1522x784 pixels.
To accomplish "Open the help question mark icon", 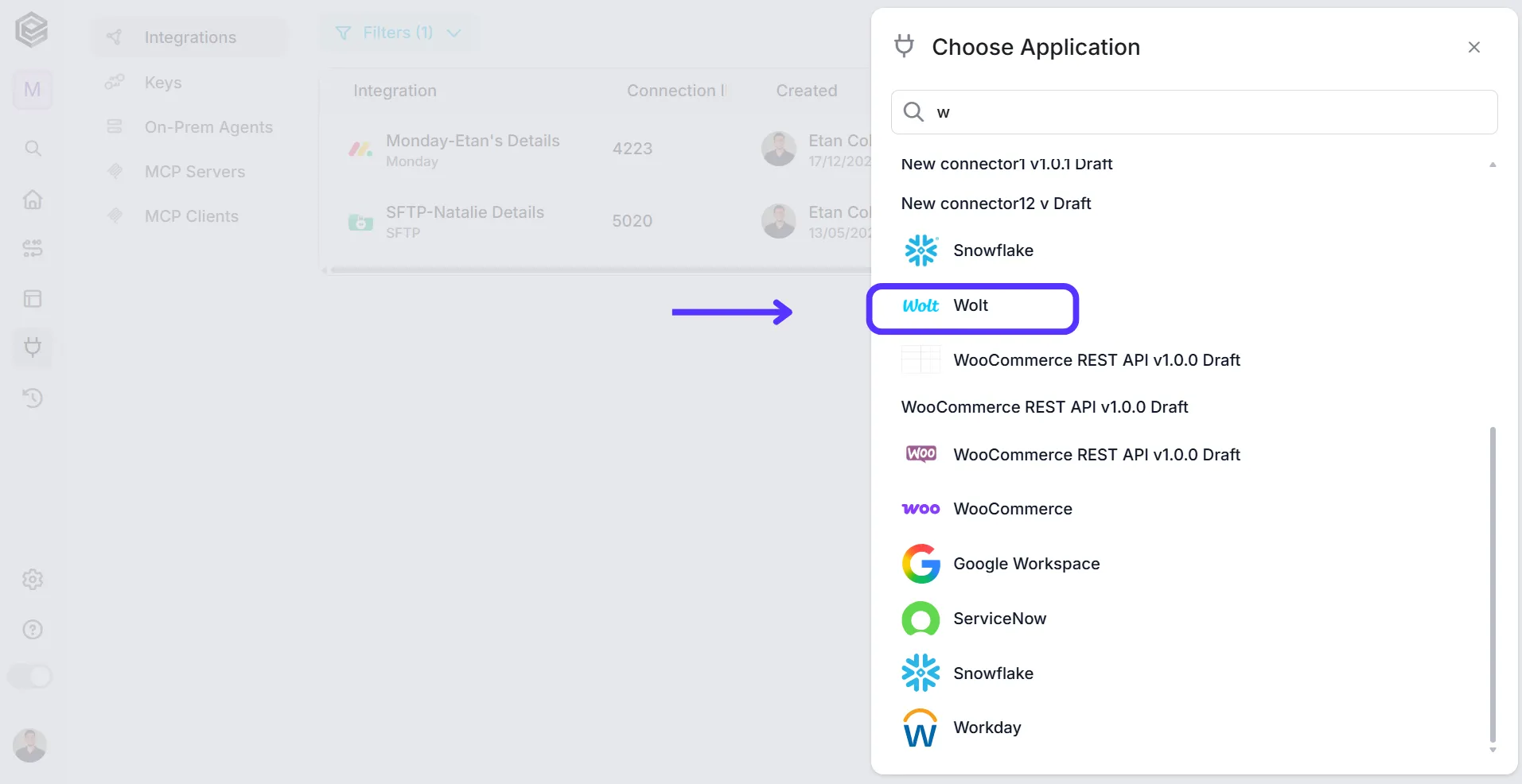I will point(33,630).
